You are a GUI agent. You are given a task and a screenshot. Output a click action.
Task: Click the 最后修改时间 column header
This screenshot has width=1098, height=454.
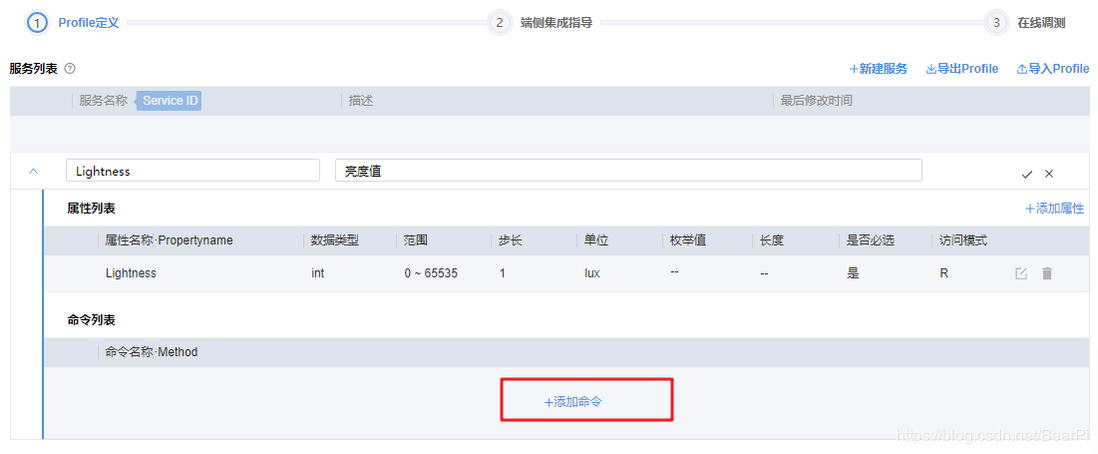(816, 101)
